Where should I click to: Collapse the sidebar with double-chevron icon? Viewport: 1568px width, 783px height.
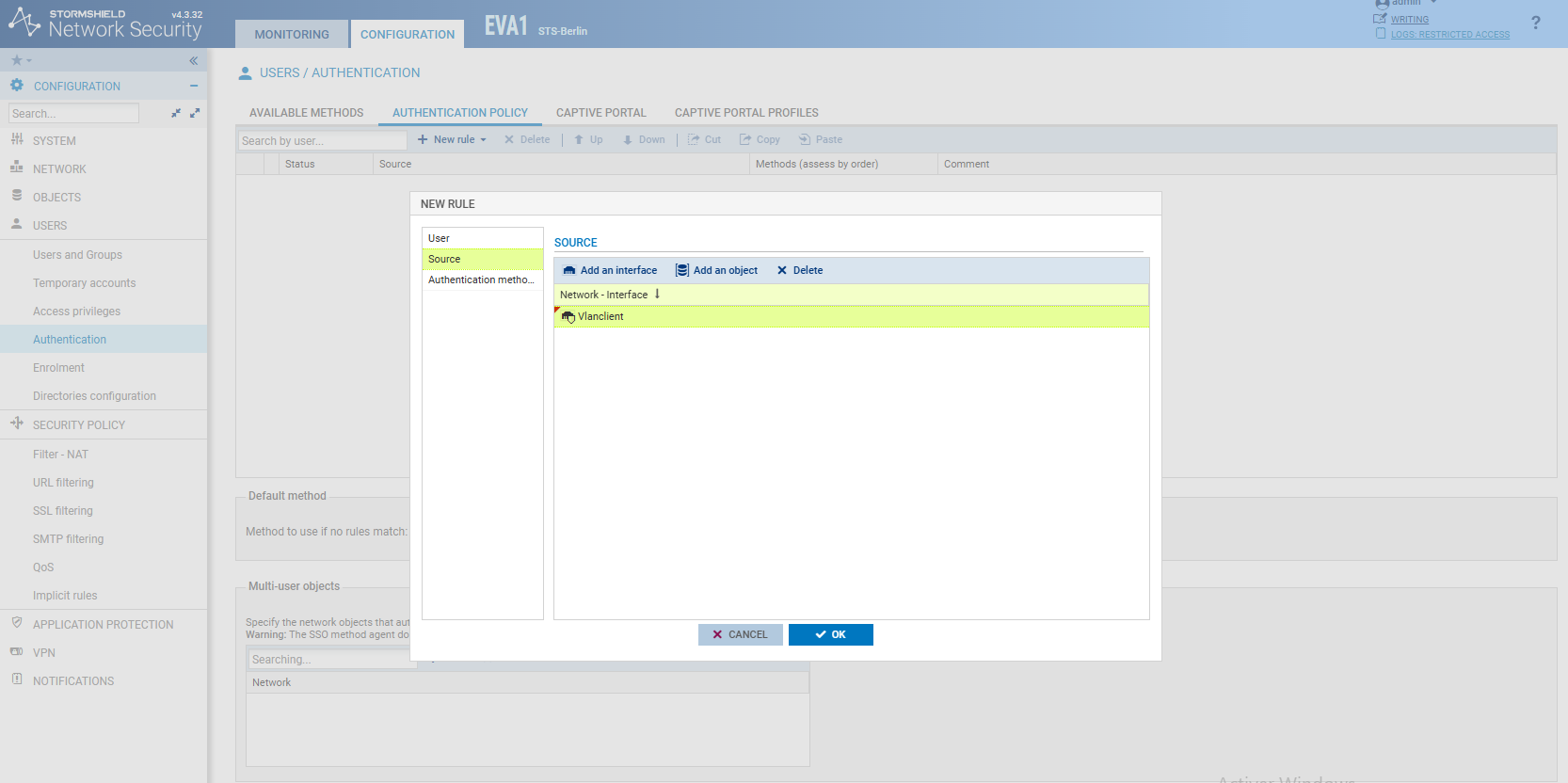point(193,61)
